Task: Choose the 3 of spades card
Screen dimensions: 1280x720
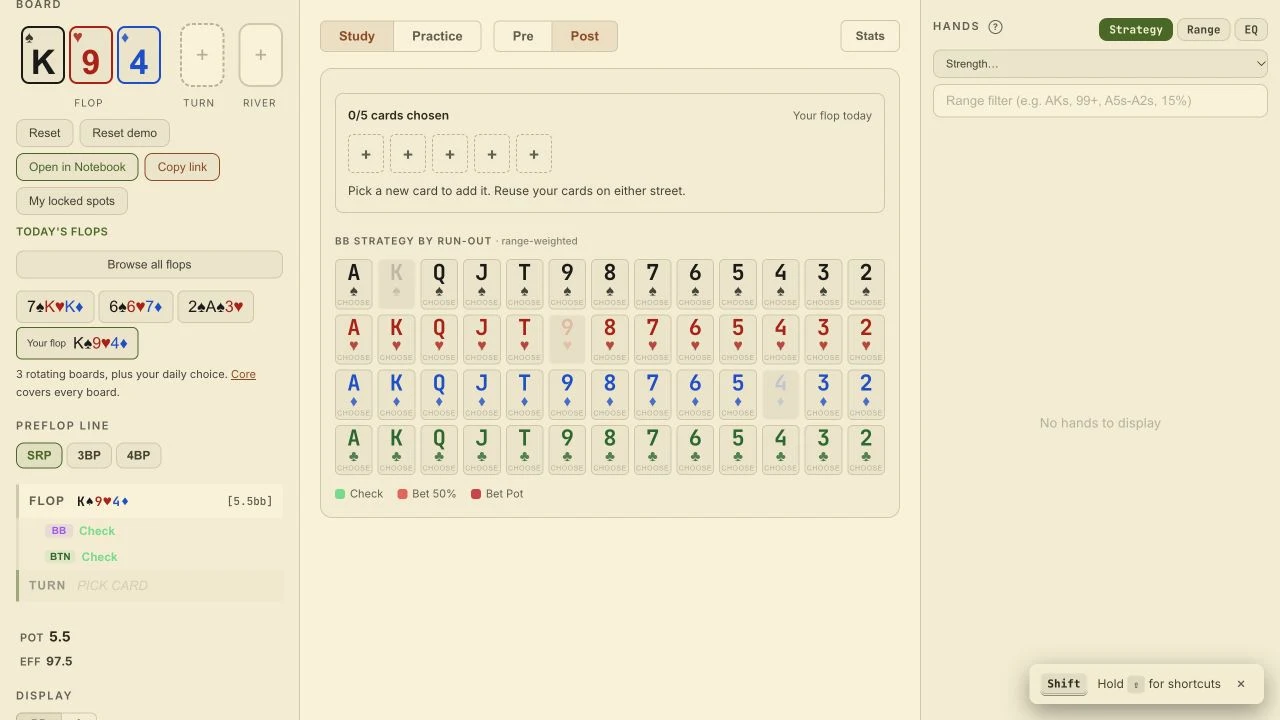Action: [x=823, y=284]
